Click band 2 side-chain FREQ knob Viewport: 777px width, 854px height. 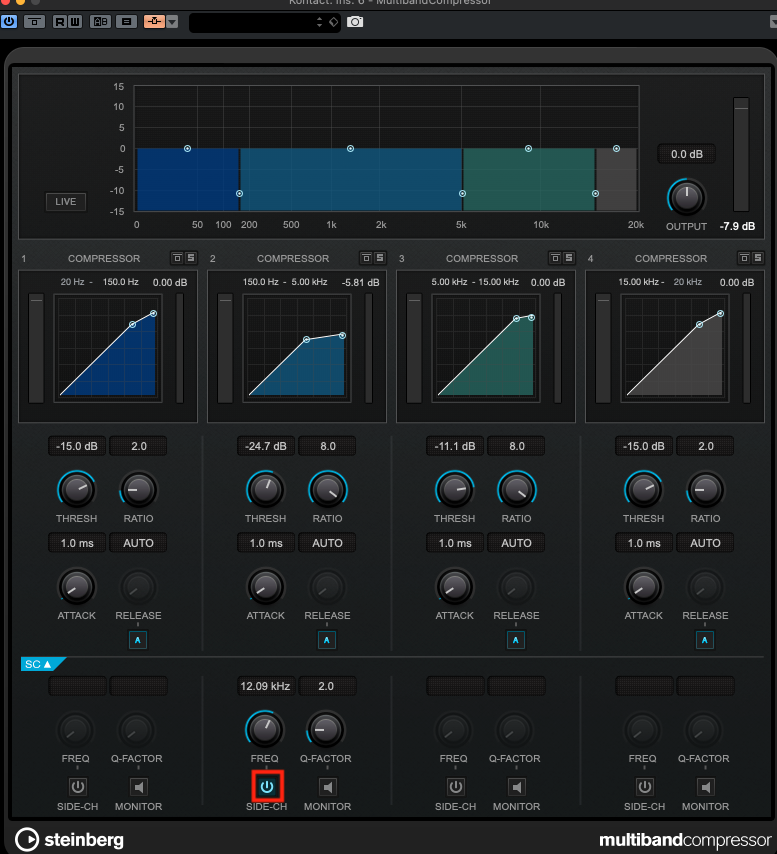pyautogui.click(x=265, y=729)
